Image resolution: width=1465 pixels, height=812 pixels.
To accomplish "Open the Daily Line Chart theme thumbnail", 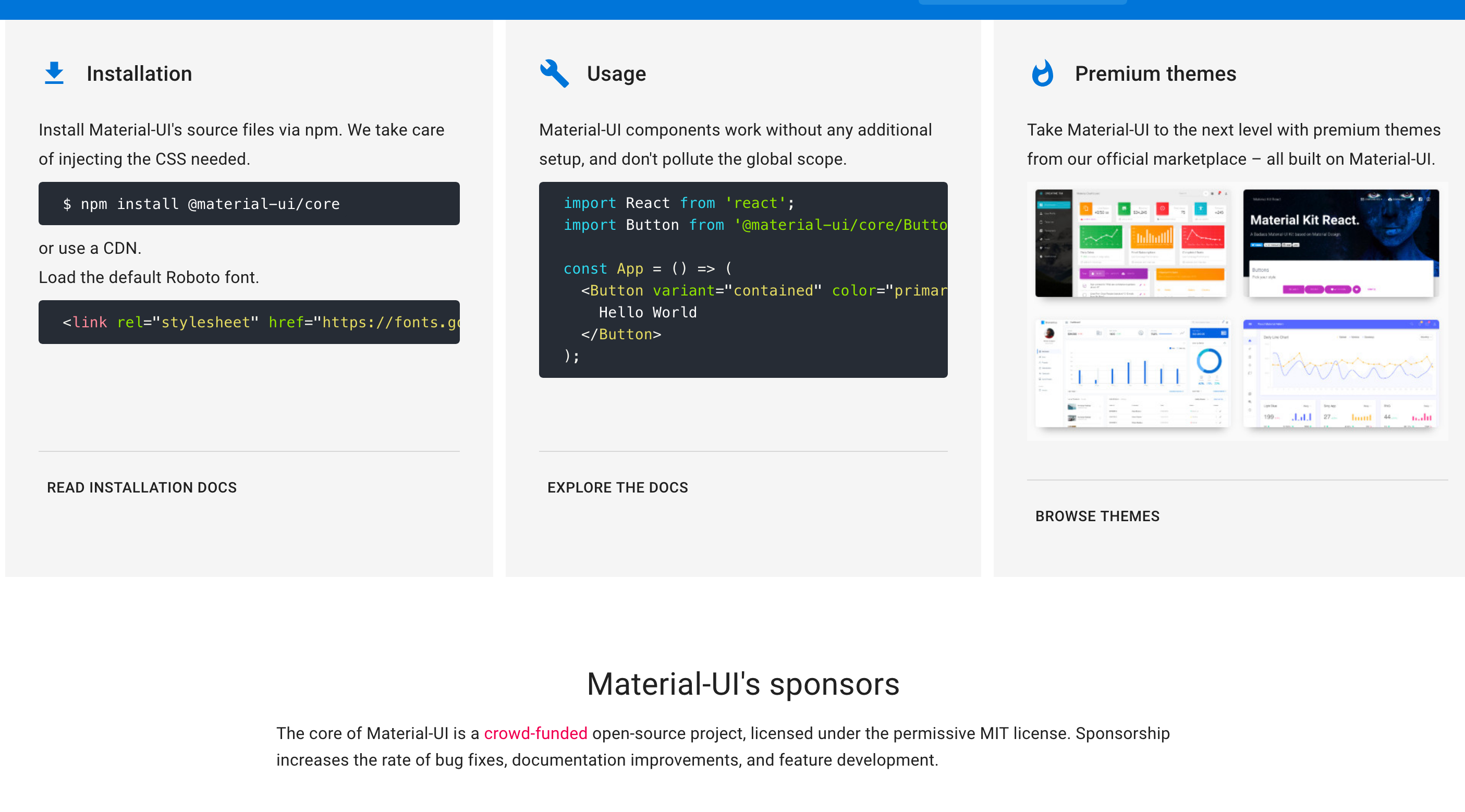I will coord(1340,373).
